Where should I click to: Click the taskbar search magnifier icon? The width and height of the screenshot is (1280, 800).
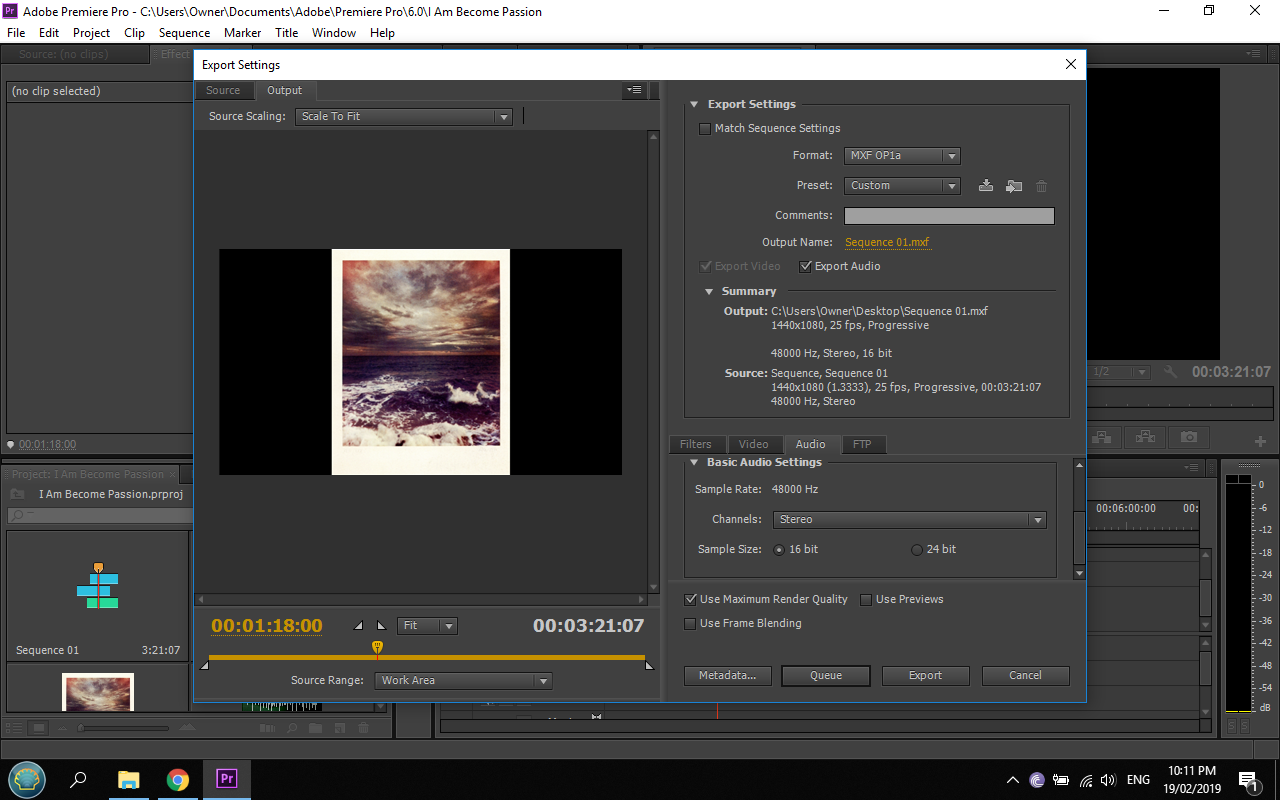click(x=79, y=780)
